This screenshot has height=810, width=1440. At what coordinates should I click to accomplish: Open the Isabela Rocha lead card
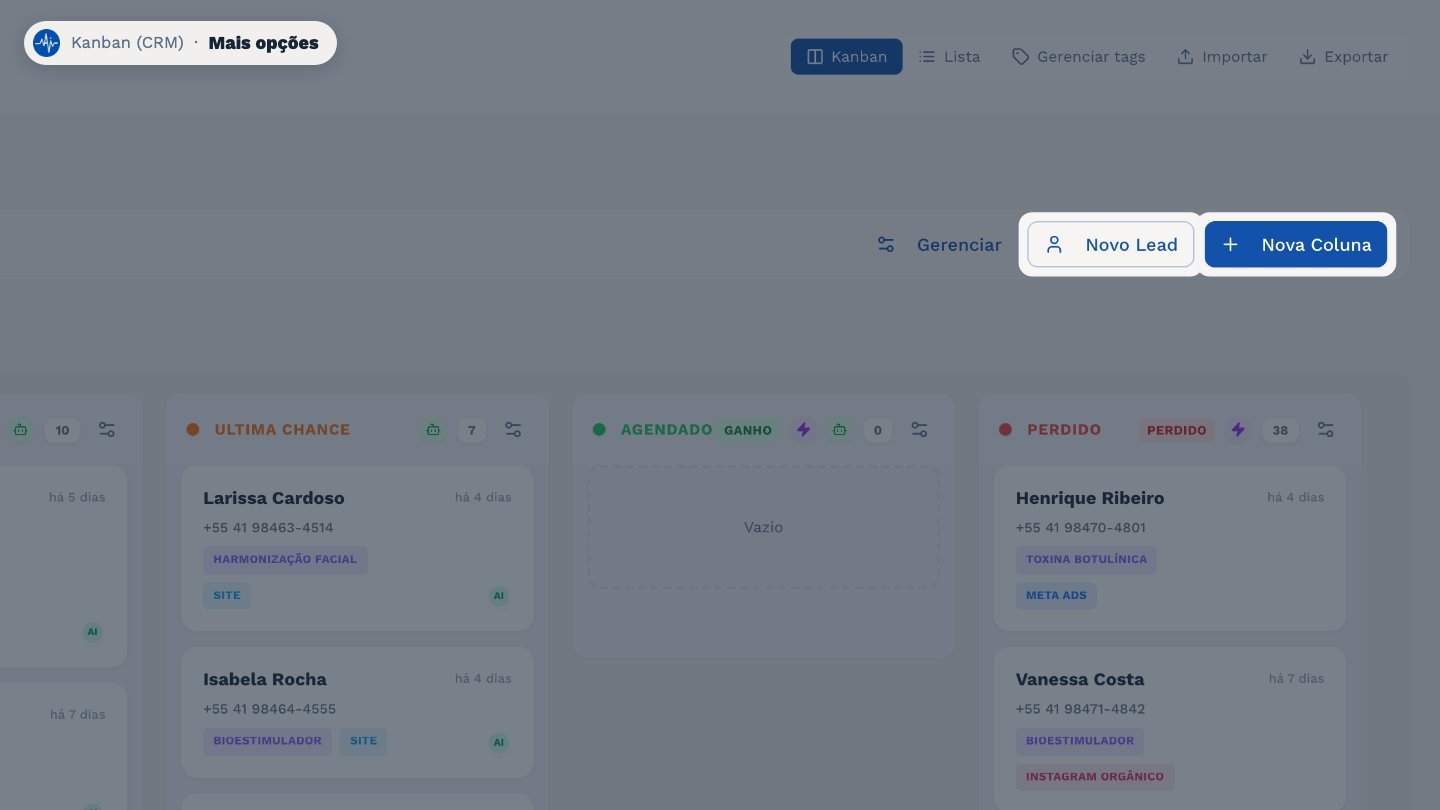click(x=357, y=712)
